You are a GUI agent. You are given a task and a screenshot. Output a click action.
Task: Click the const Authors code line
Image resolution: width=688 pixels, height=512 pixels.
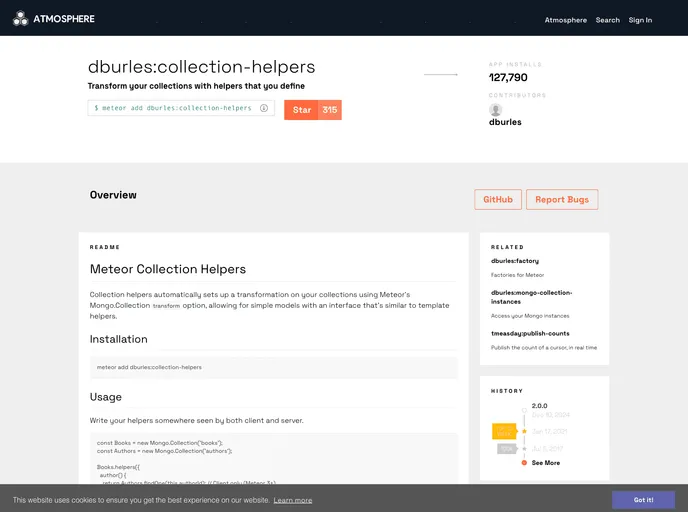tap(165, 451)
